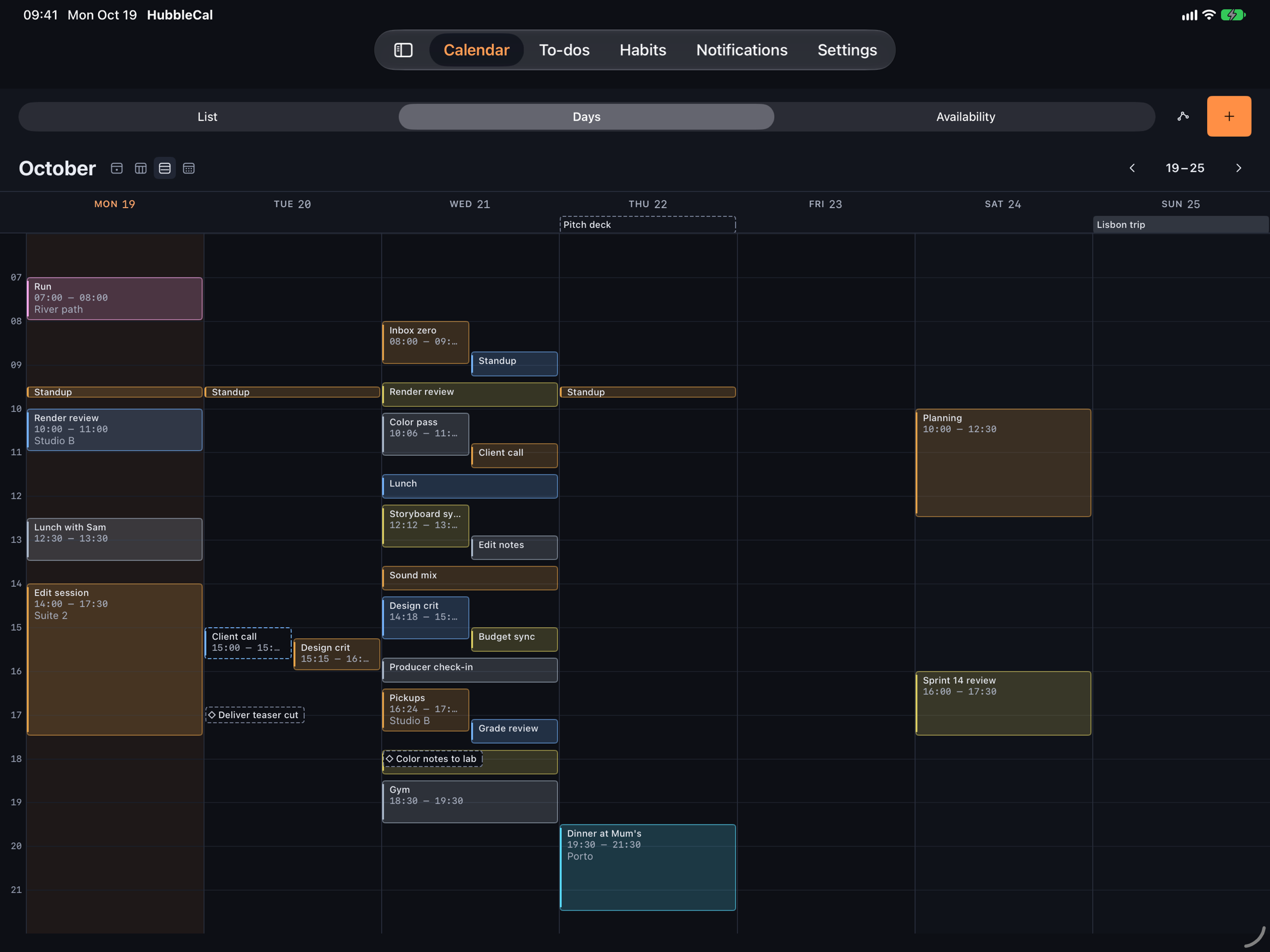Image resolution: width=1270 pixels, height=952 pixels.
Task: Open the Edit session event
Action: [x=114, y=659]
